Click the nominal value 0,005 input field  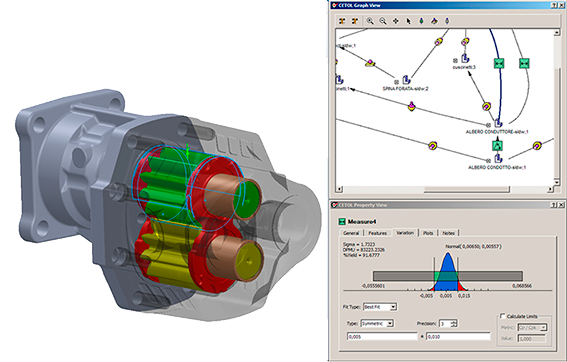click(382, 337)
